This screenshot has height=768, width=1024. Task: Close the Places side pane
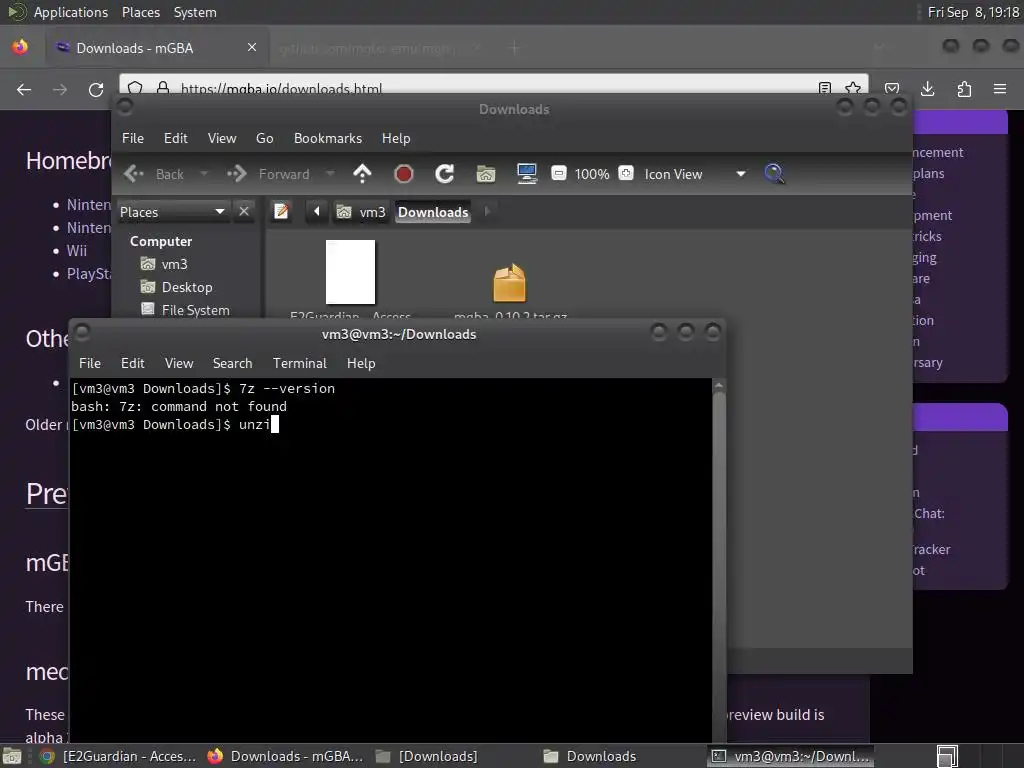click(244, 212)
